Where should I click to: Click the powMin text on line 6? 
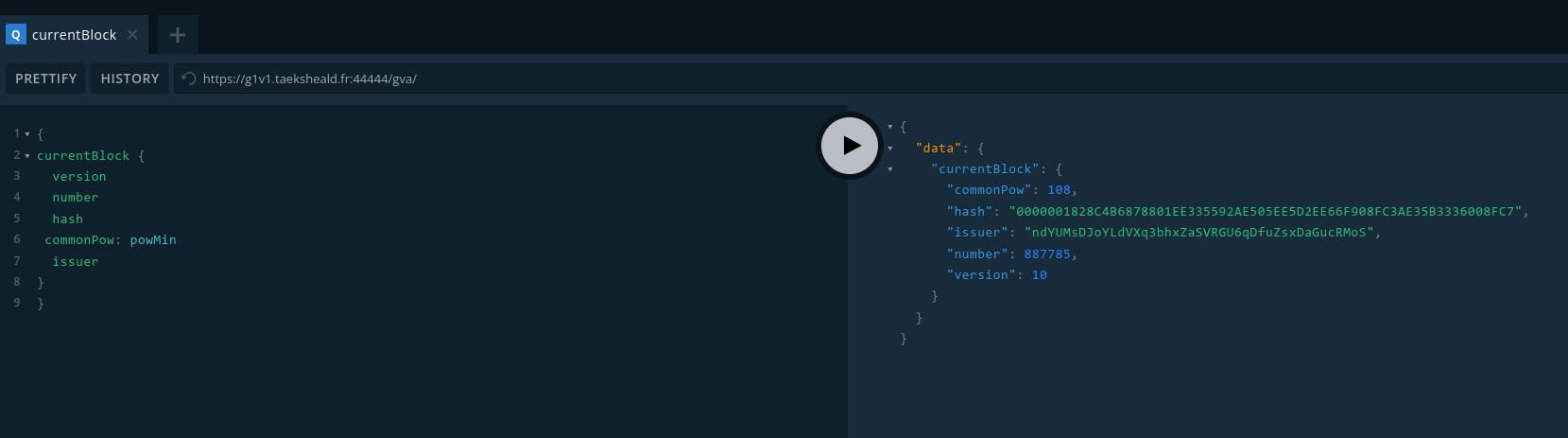tap(153, 240)
